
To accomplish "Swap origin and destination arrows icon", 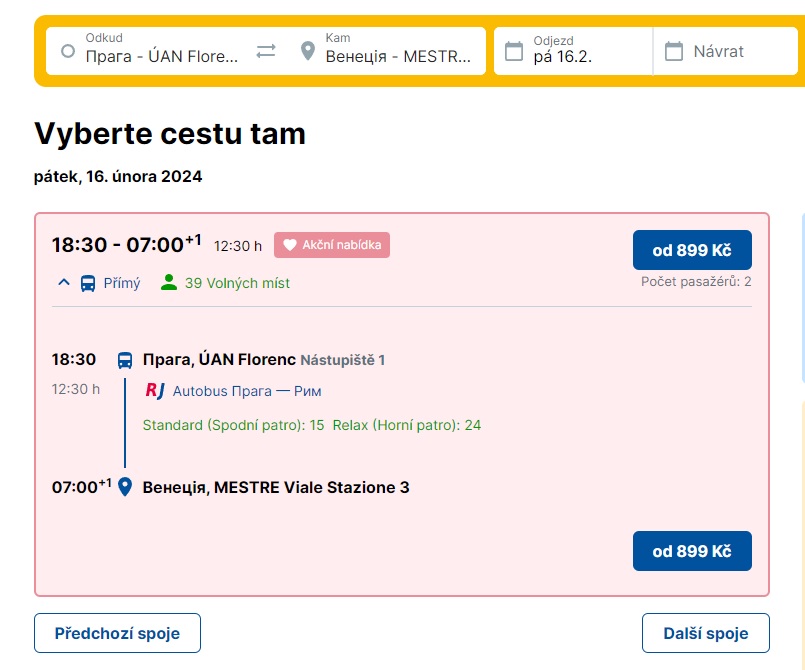I will click(x=266, y=51).
